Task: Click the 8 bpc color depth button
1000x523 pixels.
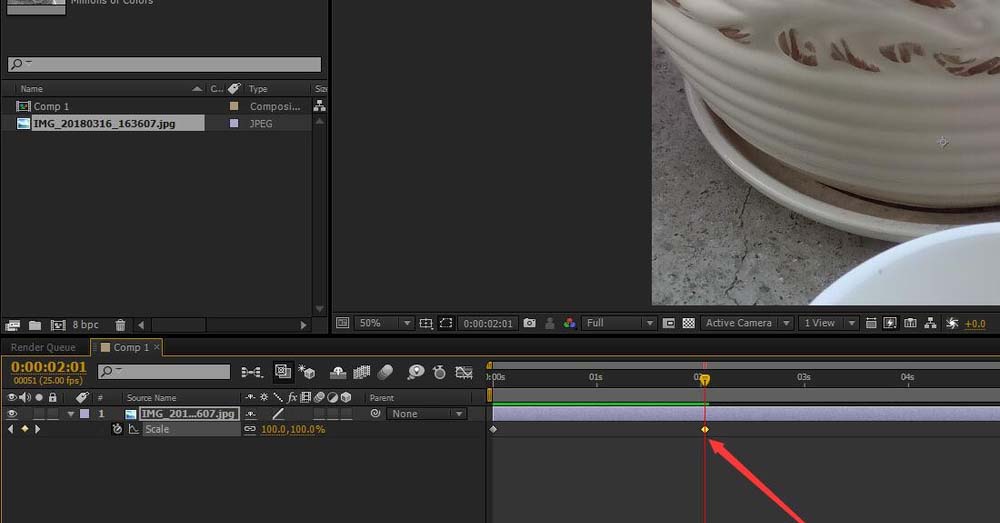Action: click(x=84, y=325)
